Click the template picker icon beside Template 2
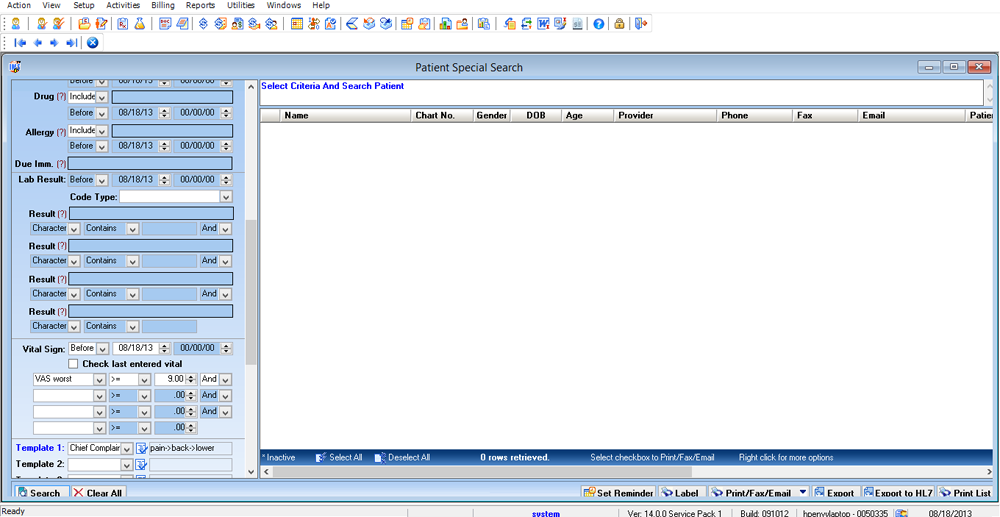Image resolution: width=1000 pixels, height=517 pixels. [142, 465]
